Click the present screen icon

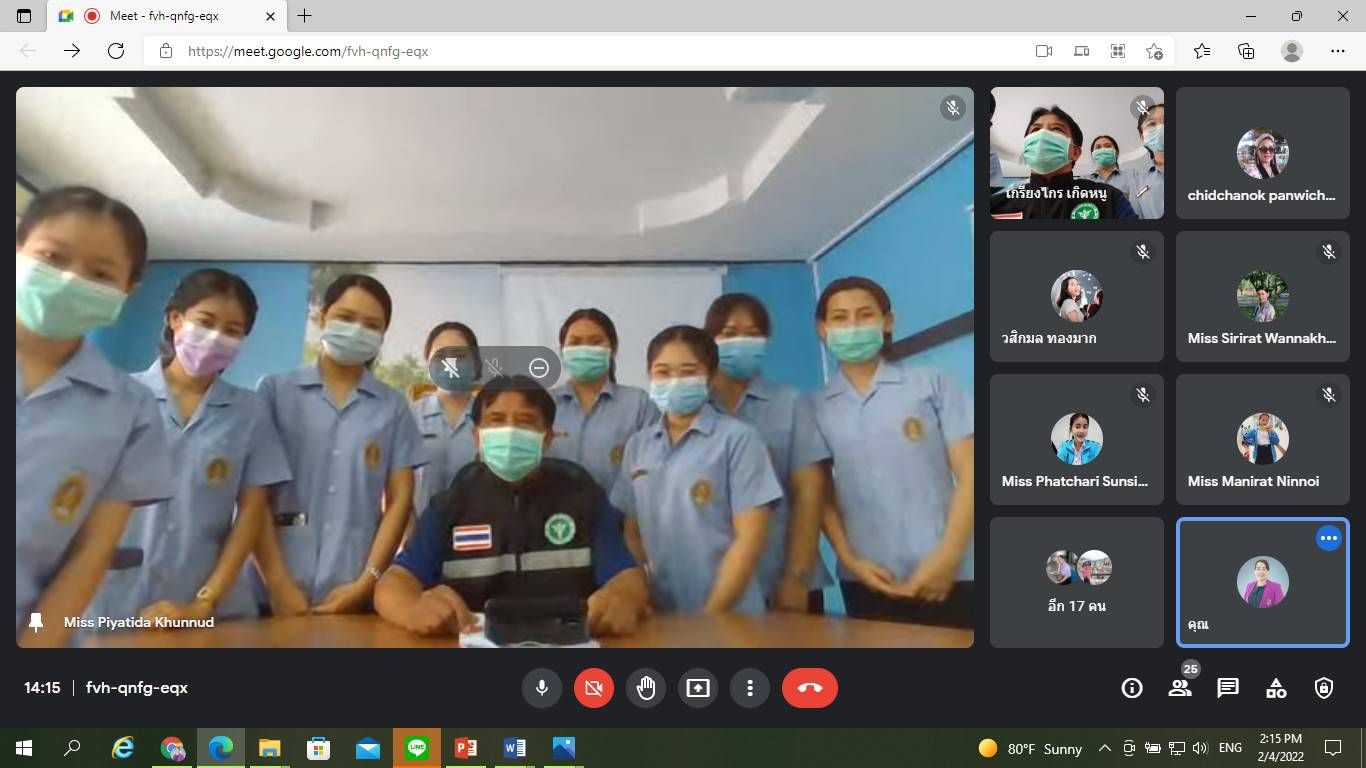[x=698, y=688]
